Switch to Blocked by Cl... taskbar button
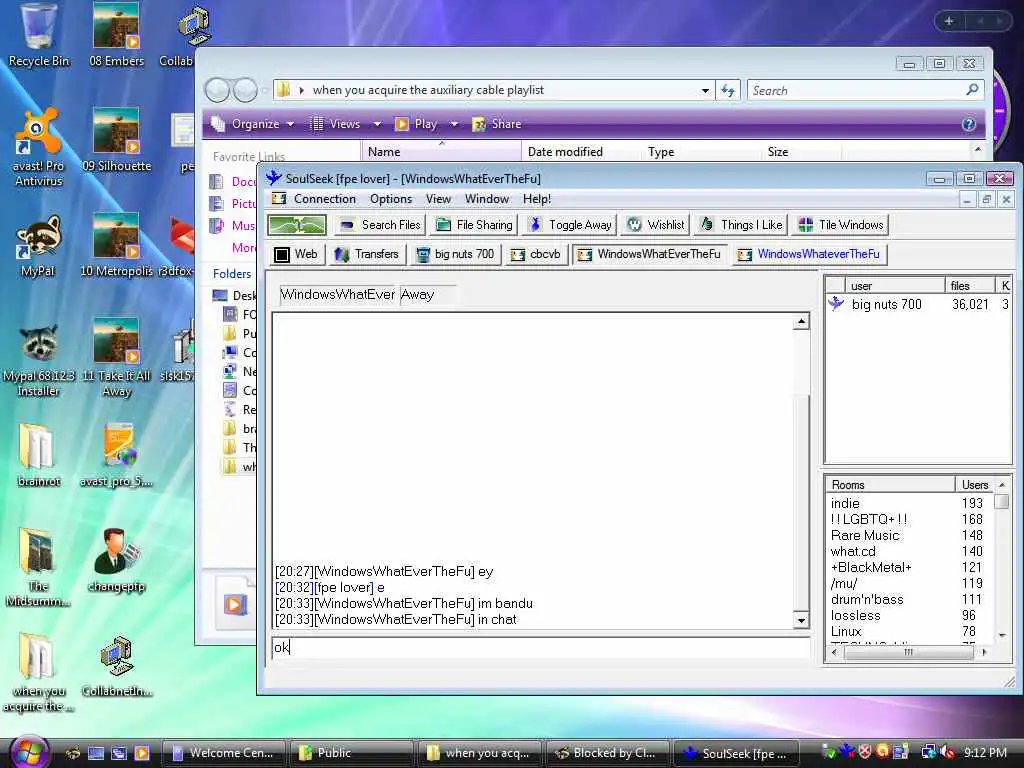 coord(607,753)
